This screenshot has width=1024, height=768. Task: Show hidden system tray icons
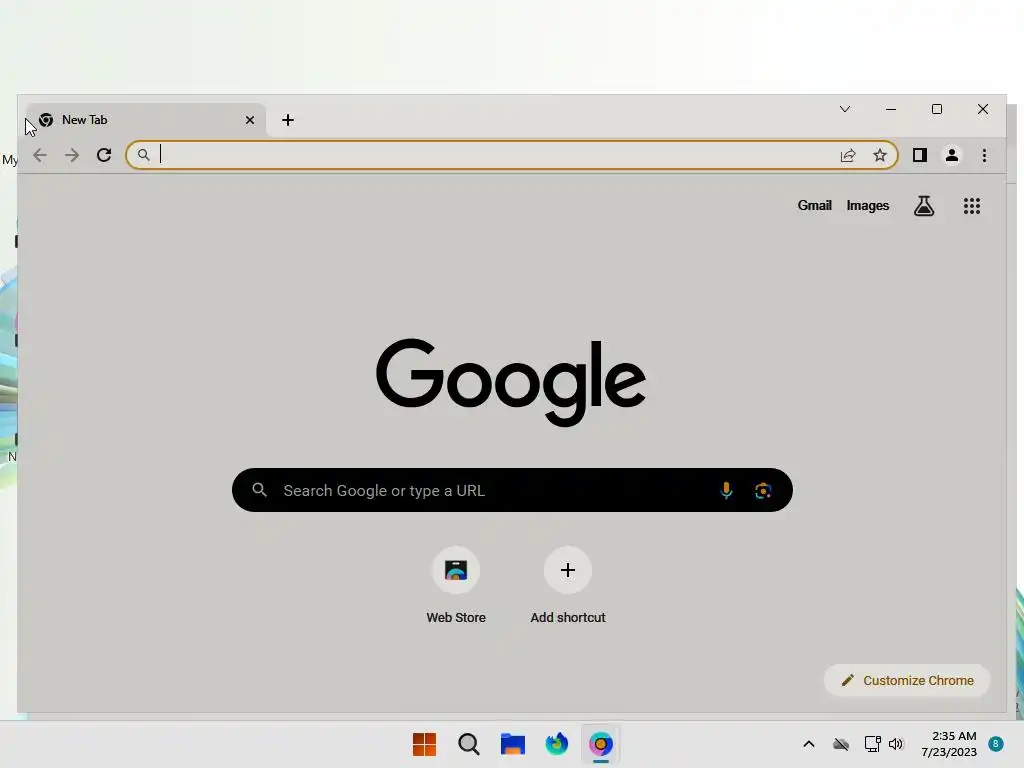808,744
